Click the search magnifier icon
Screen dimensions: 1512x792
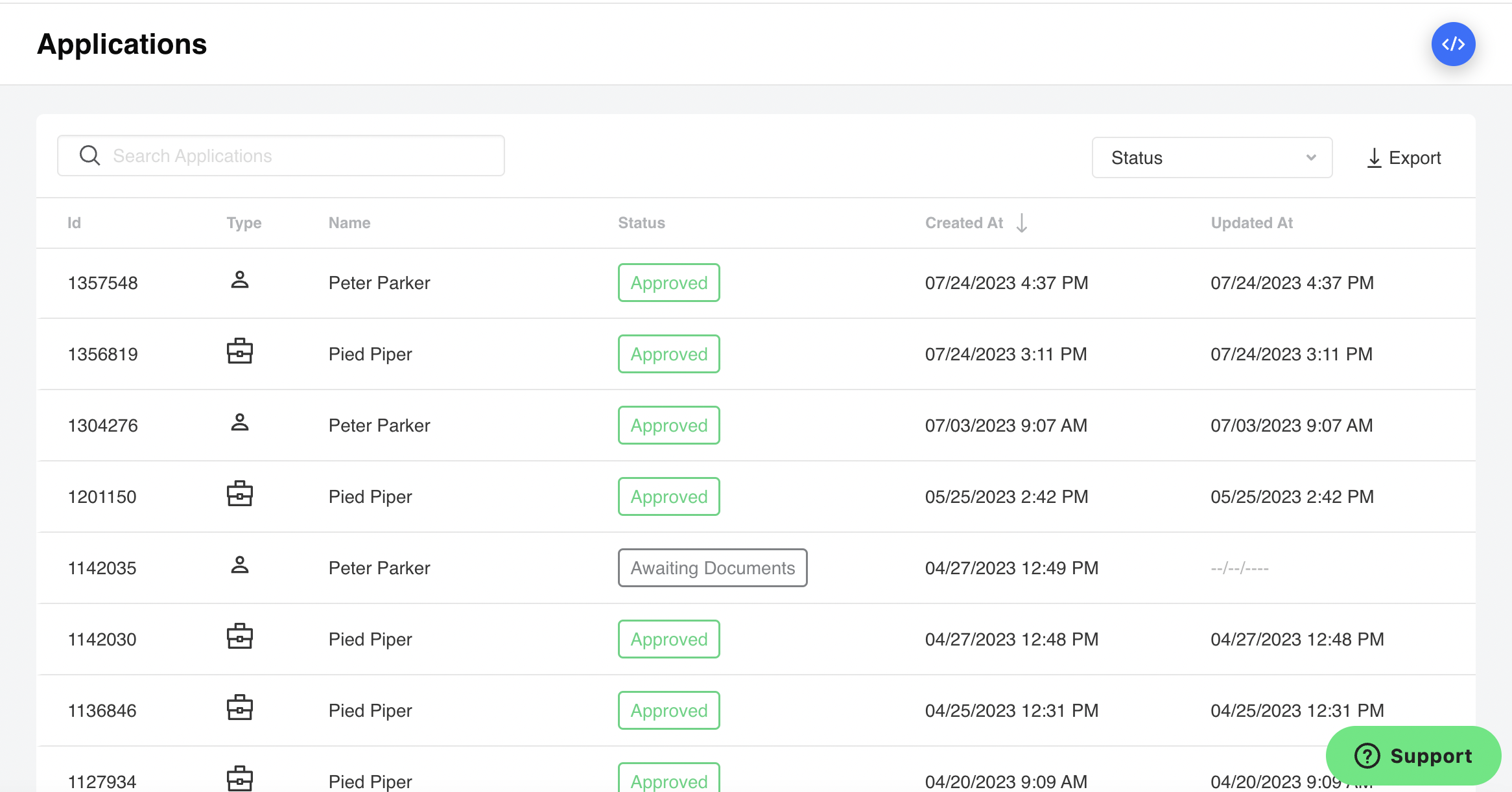89,156
